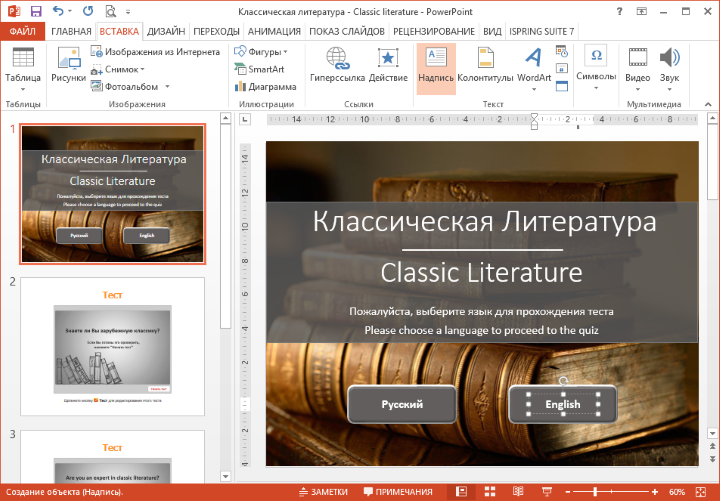The image size is (720, 501).
Task: Click the PowerPoint application icon
Action: 13,11
